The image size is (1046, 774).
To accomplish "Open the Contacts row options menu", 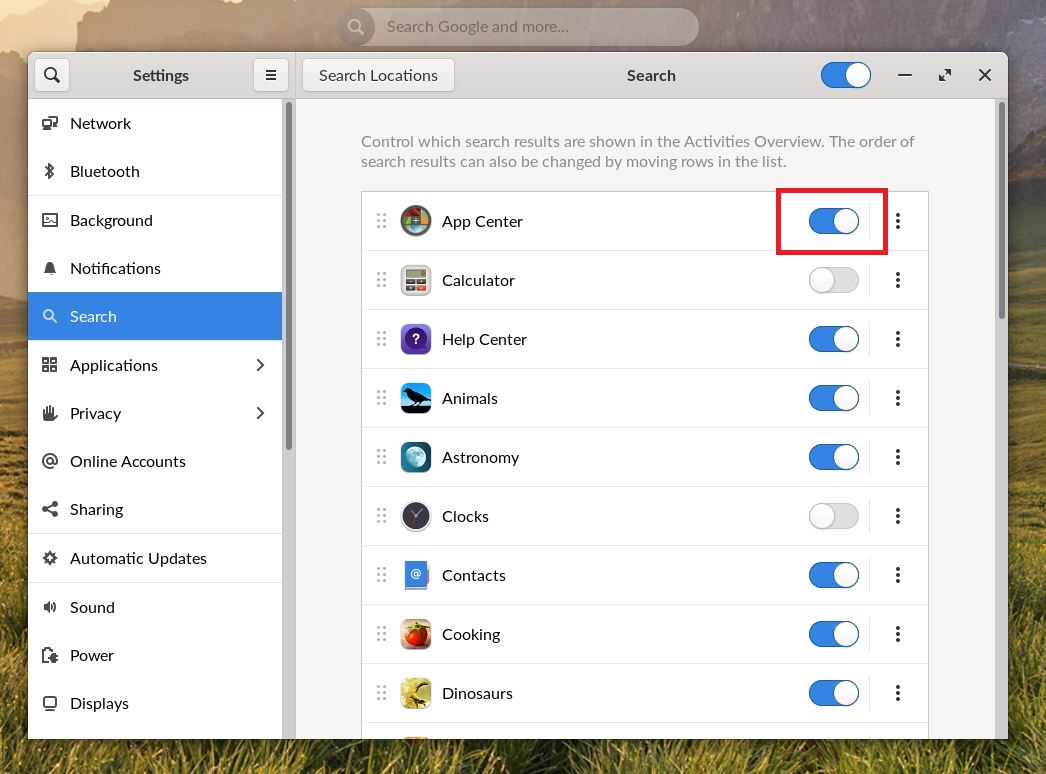I will pos(898,575).
